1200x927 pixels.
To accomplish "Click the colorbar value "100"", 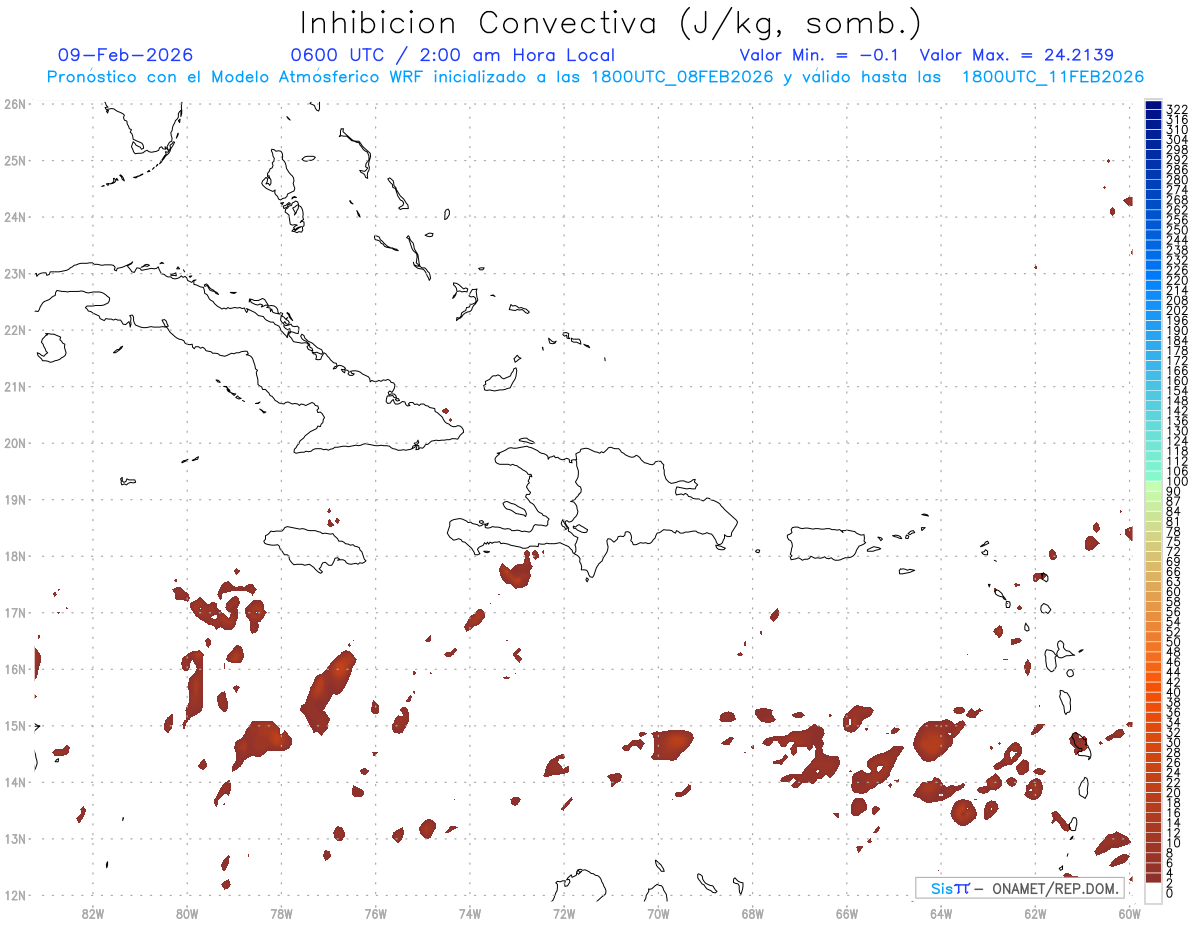I will pos(1176,482).
